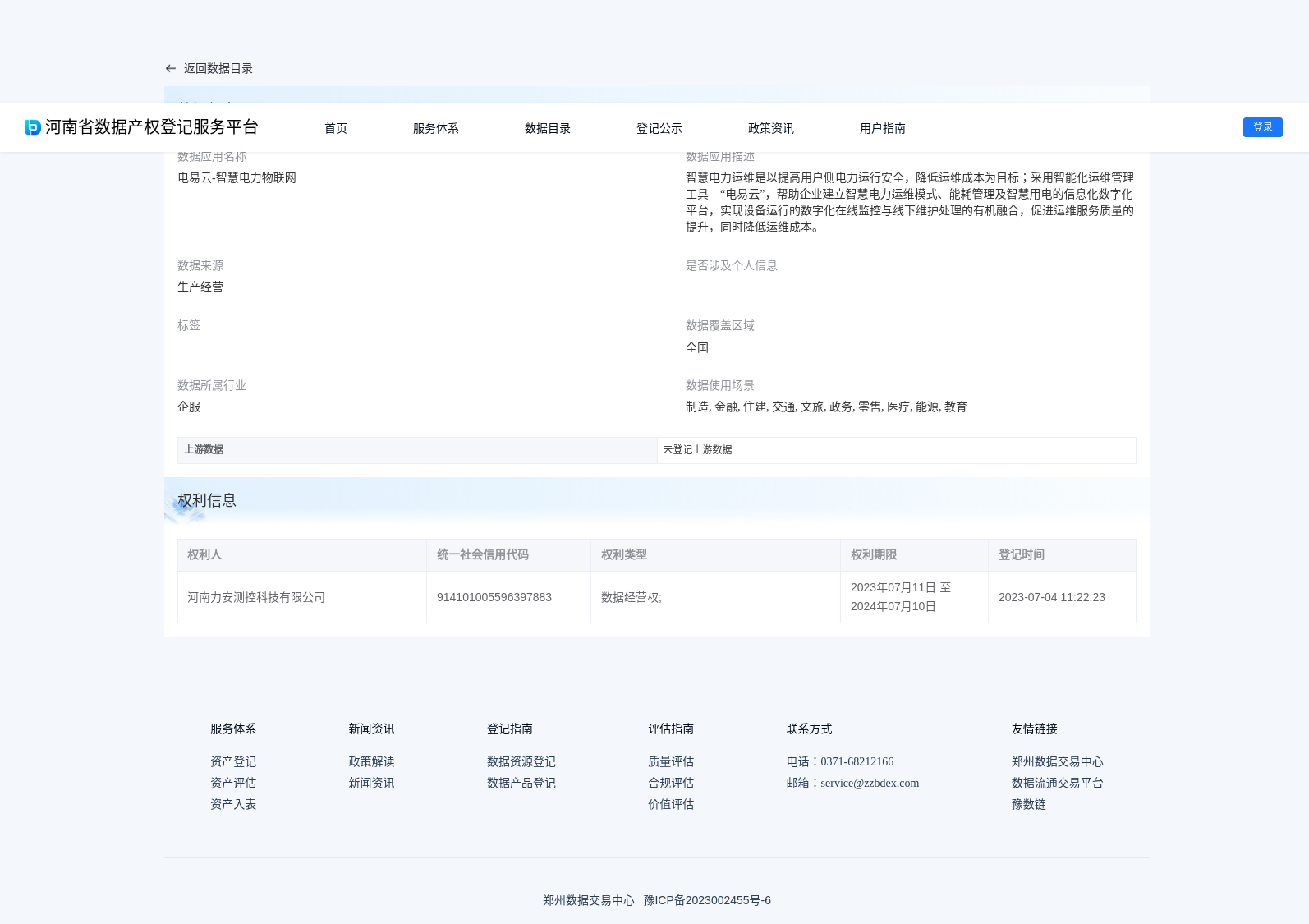Open the 服务体系 navigation menu

click(436, 128)
